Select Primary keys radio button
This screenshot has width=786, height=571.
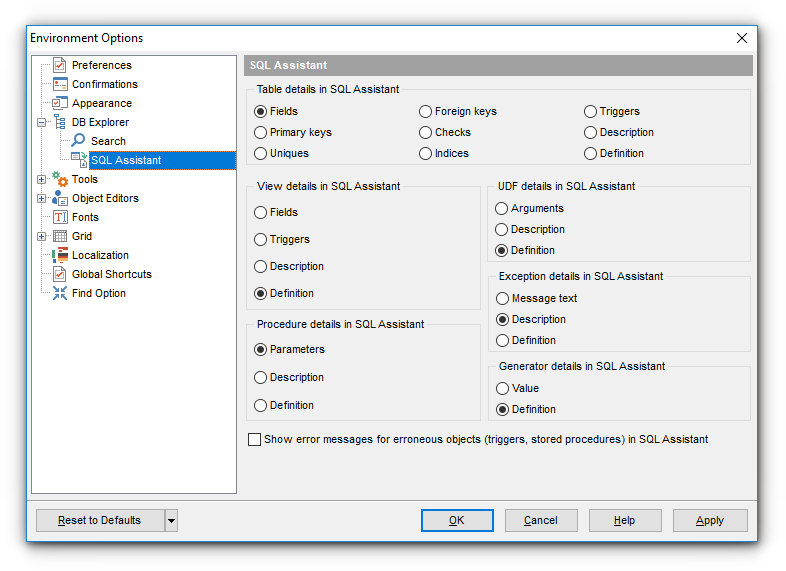[261, 132]
